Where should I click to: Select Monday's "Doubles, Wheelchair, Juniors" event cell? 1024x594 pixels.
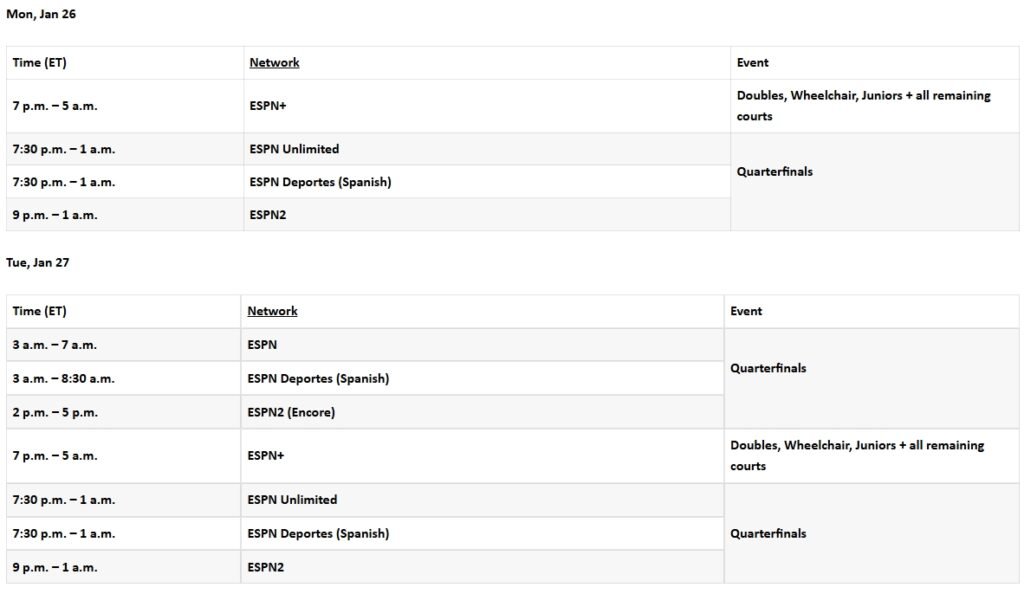point(863,106)
